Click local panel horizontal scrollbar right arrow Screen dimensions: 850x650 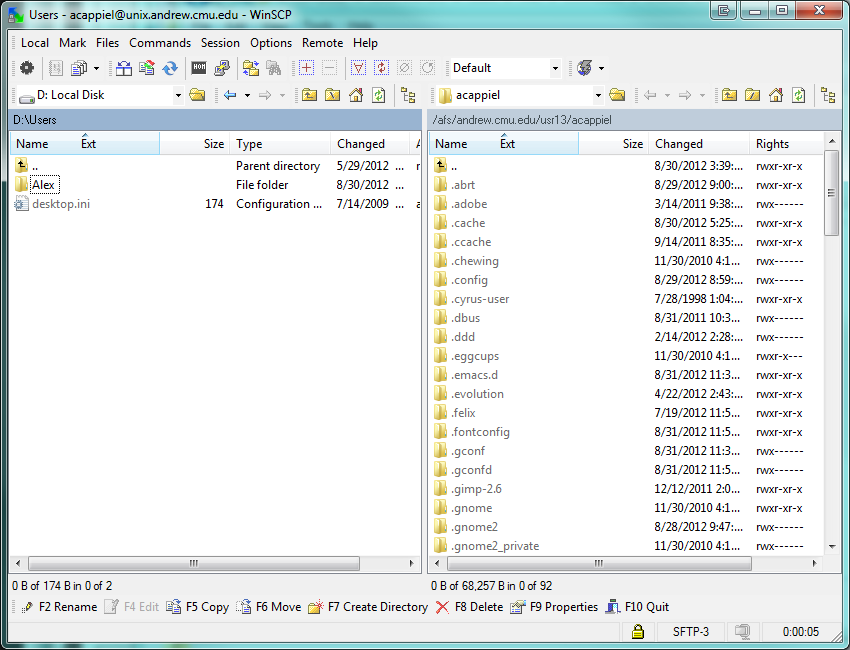tap(412, 563)
